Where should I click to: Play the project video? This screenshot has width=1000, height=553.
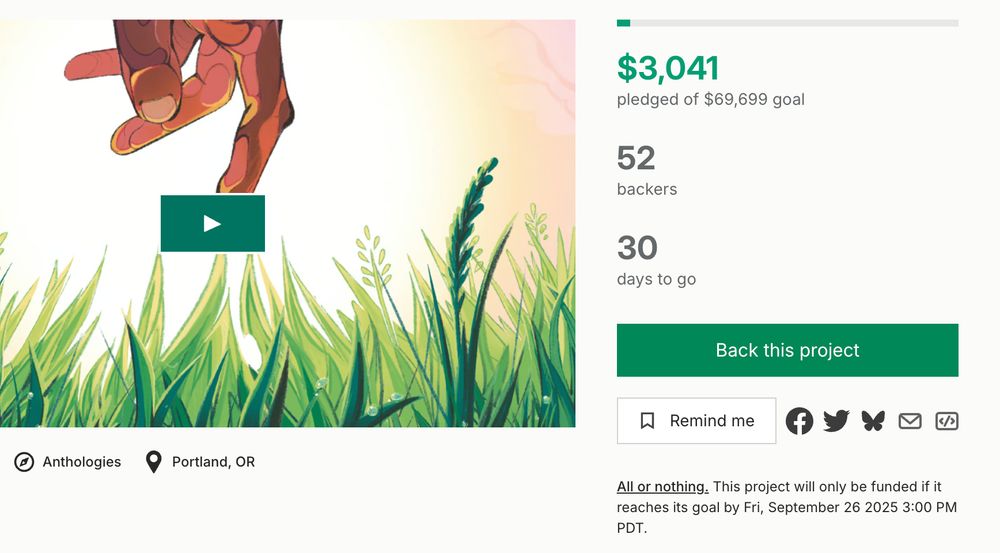click(x=212, y=223)
